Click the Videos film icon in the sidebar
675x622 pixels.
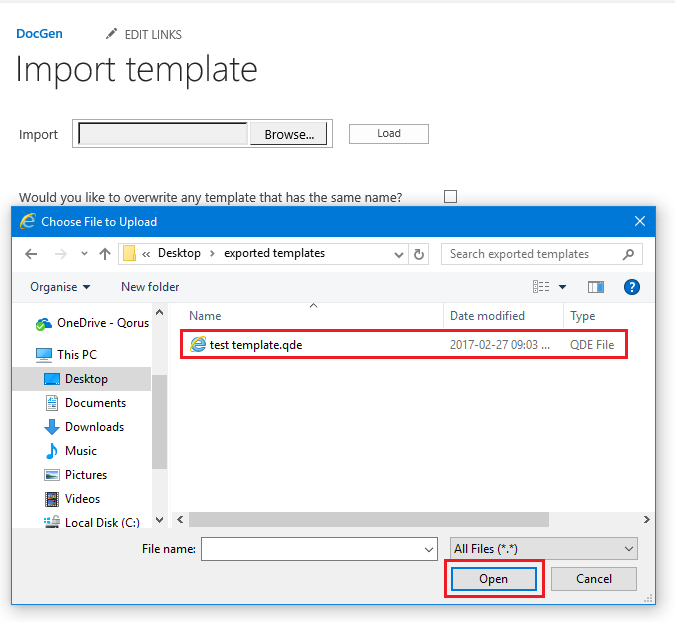pos(52,499)
